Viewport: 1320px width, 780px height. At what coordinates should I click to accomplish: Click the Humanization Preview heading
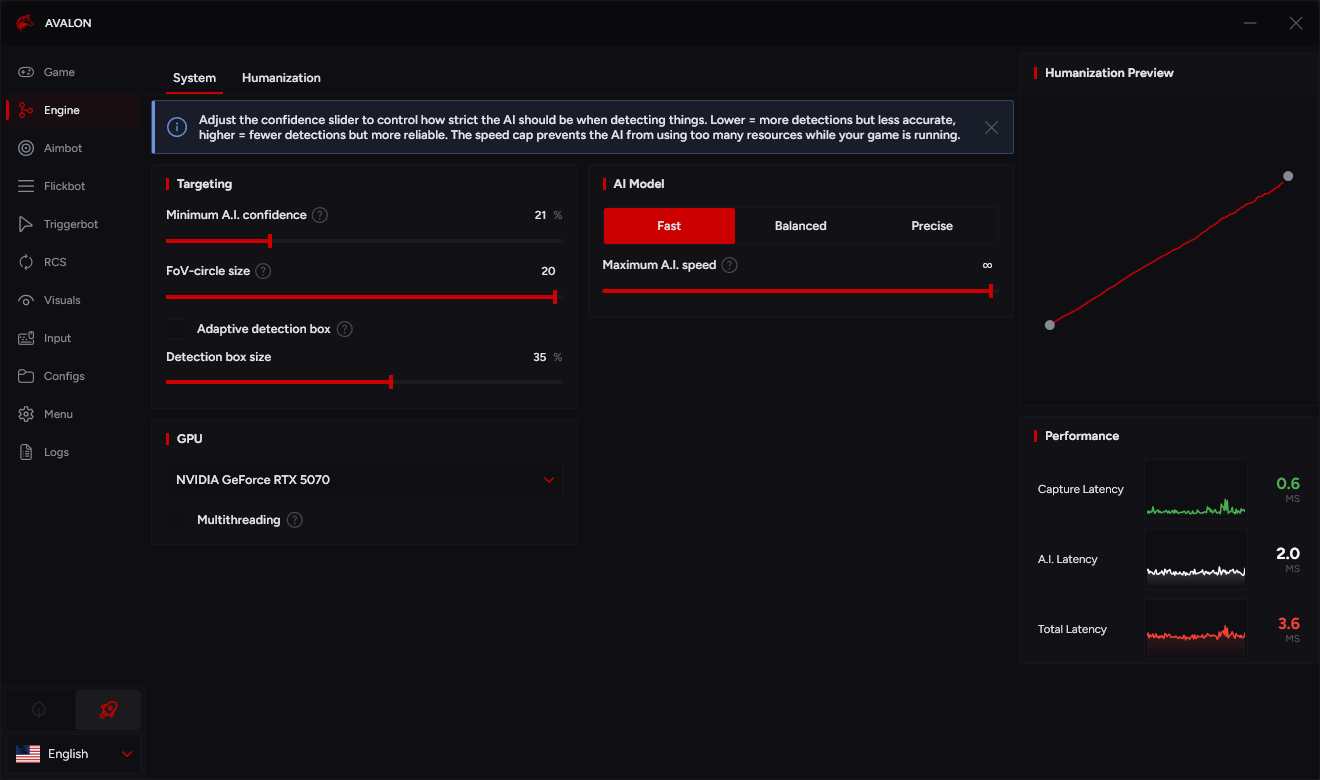(1109, 73)
